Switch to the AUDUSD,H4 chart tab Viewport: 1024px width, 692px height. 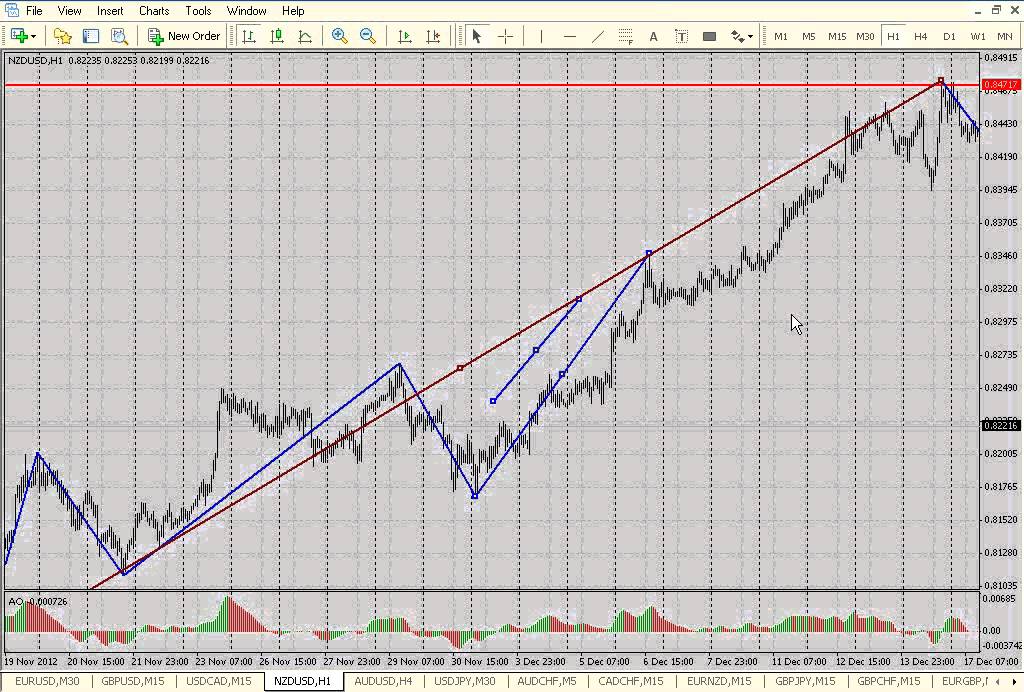click(382, 682)
